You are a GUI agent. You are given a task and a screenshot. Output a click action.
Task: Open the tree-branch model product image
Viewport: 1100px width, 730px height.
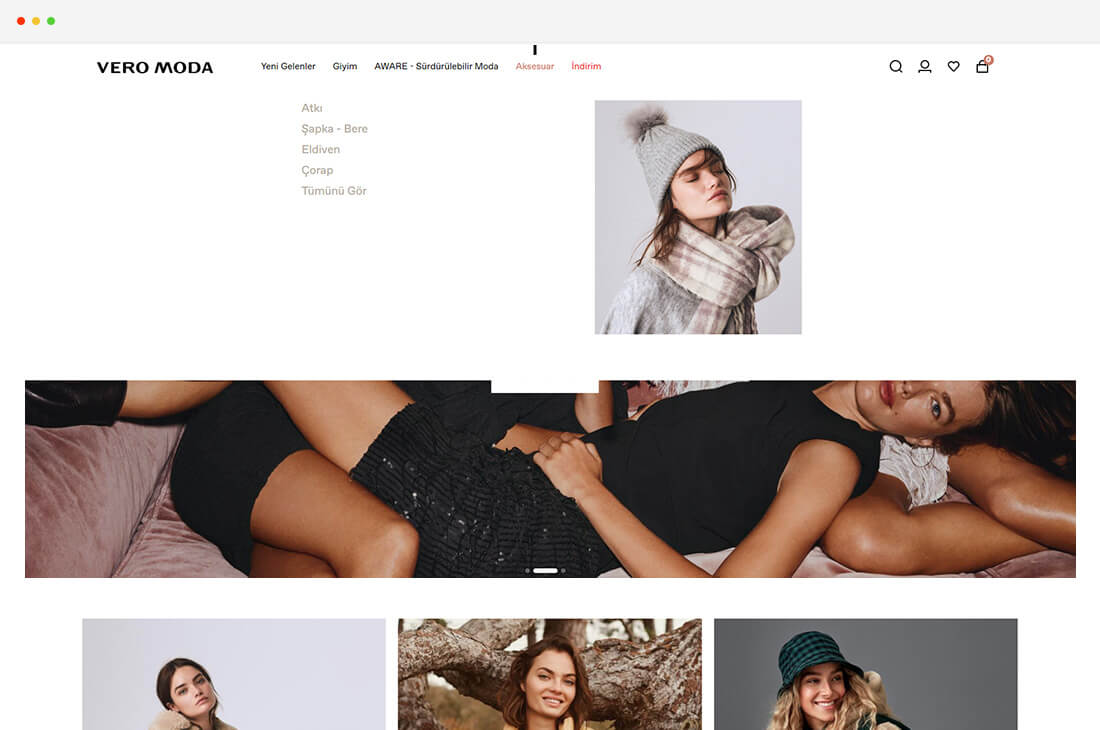coord(550,674)
